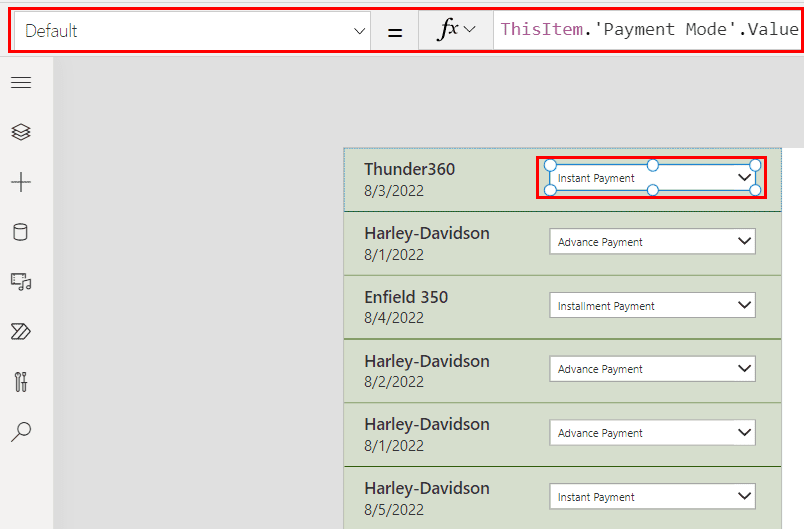The width and height of the screenshot is (804, 529).
Task: Open the Tree view layers icon
Action: point(21,132)
